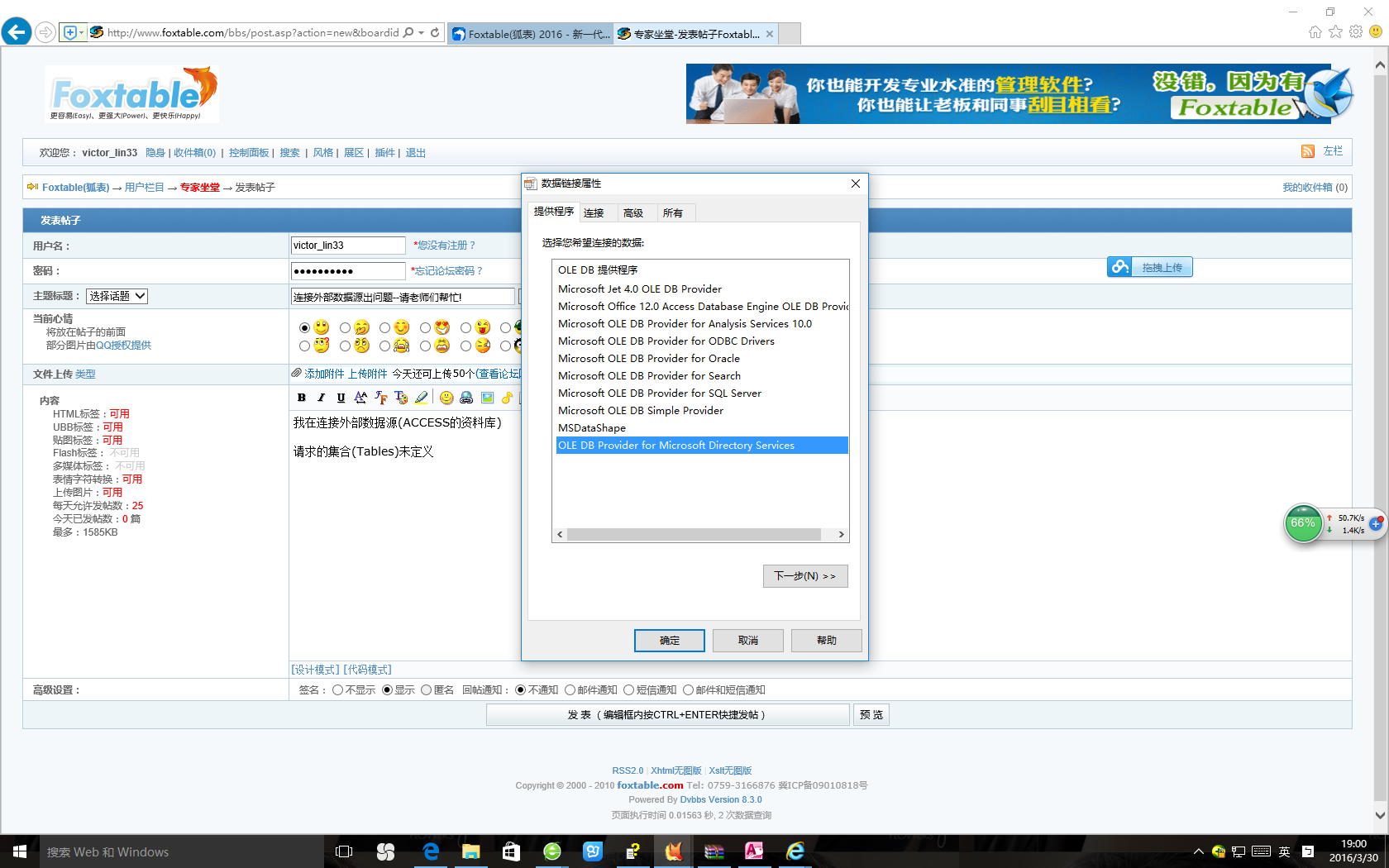Select 不通知 reply notification option
1389x868 pixels.
click(x=521, y=690)
